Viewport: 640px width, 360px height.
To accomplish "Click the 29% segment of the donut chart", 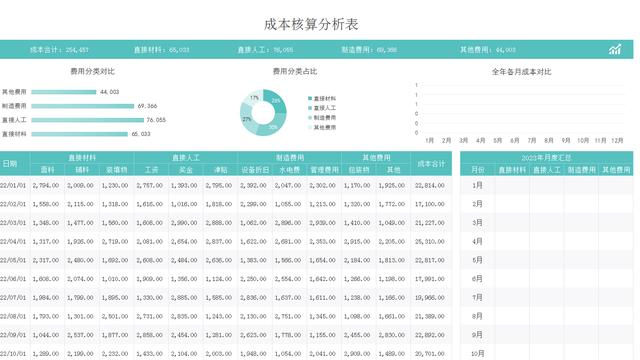I will [277, 102].
